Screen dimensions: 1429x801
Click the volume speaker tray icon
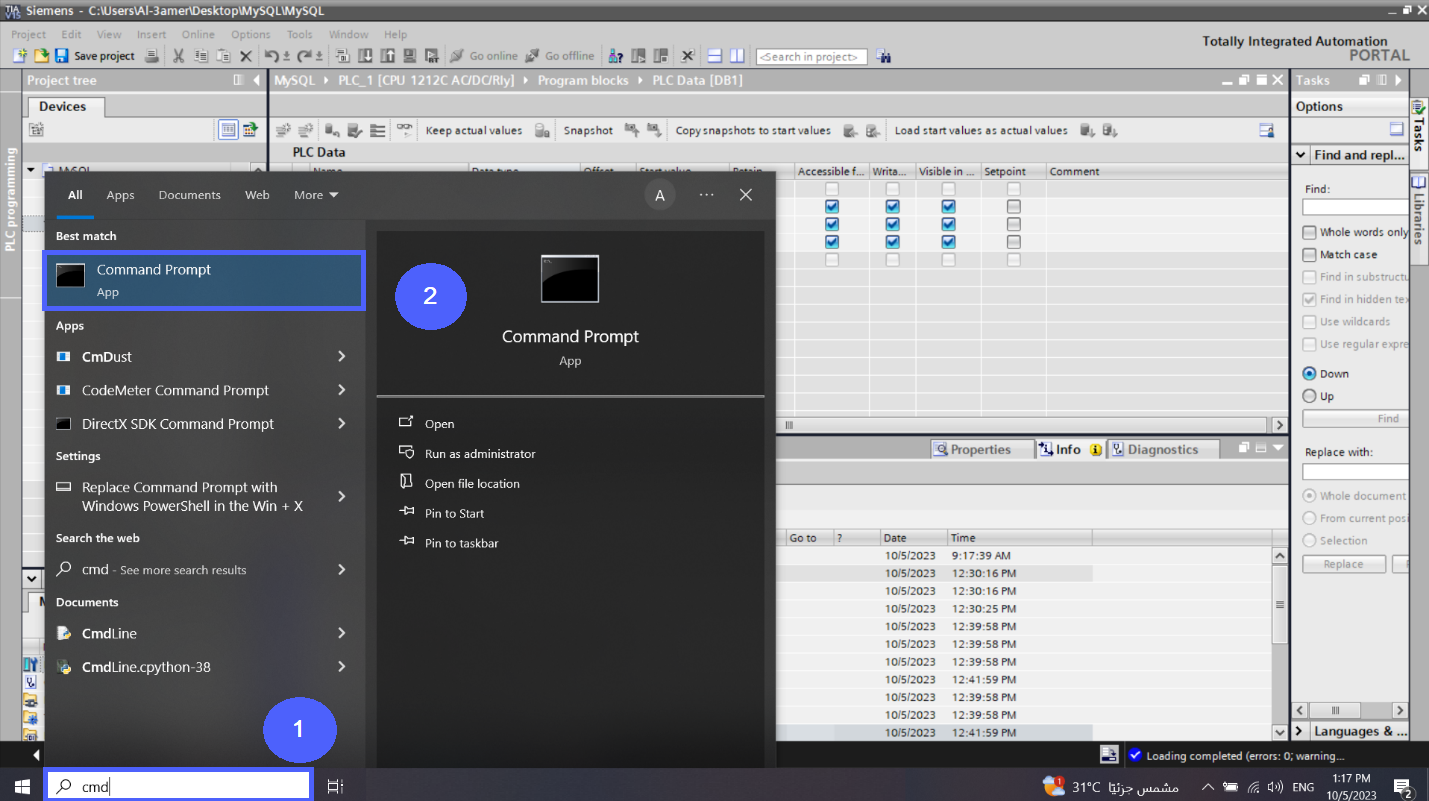[1277, 787]
